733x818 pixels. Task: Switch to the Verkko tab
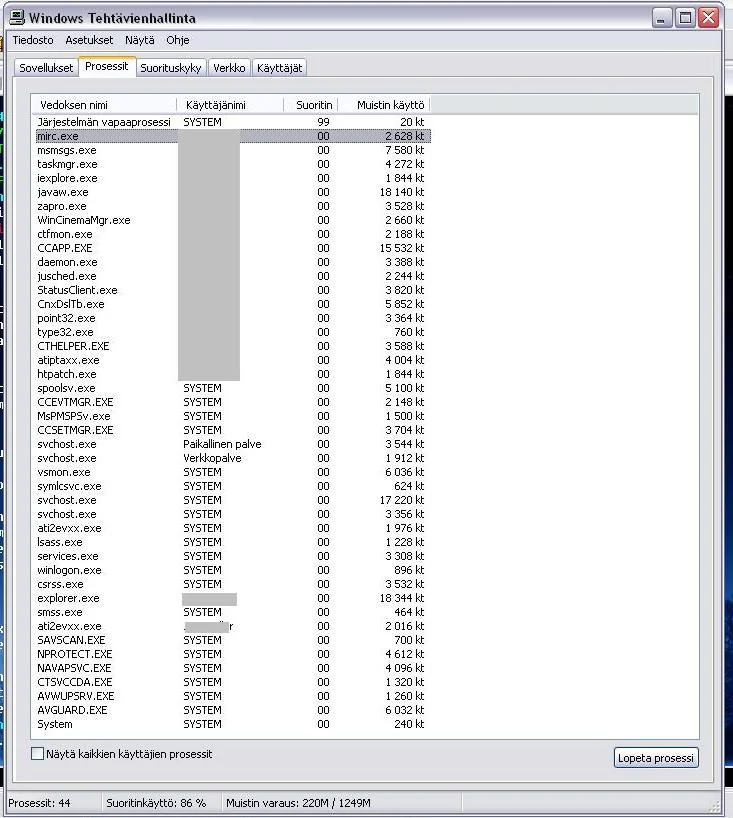click(229, 68)
